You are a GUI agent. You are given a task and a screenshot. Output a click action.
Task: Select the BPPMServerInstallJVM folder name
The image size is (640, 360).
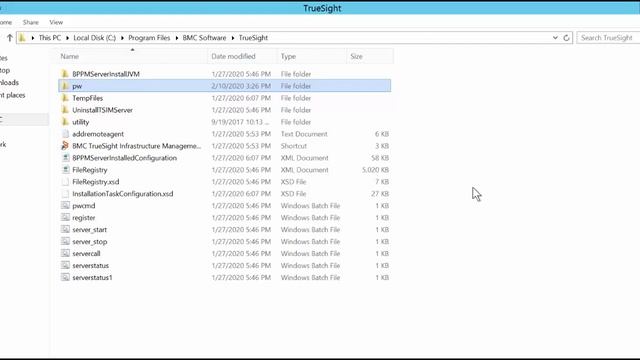pyautogui.click(x=106, y=74)
